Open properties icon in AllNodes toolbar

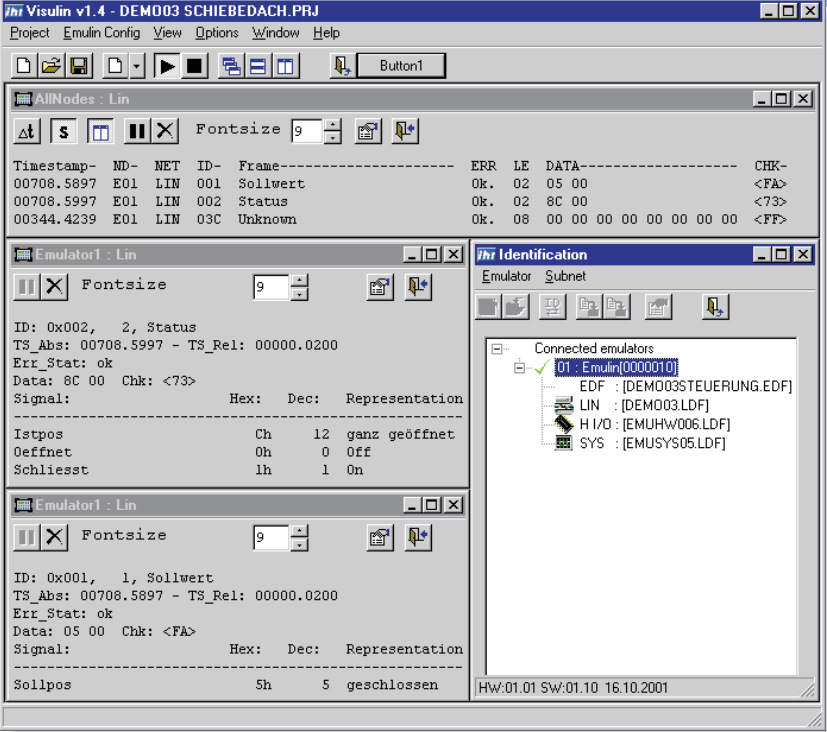coord(368,131)
